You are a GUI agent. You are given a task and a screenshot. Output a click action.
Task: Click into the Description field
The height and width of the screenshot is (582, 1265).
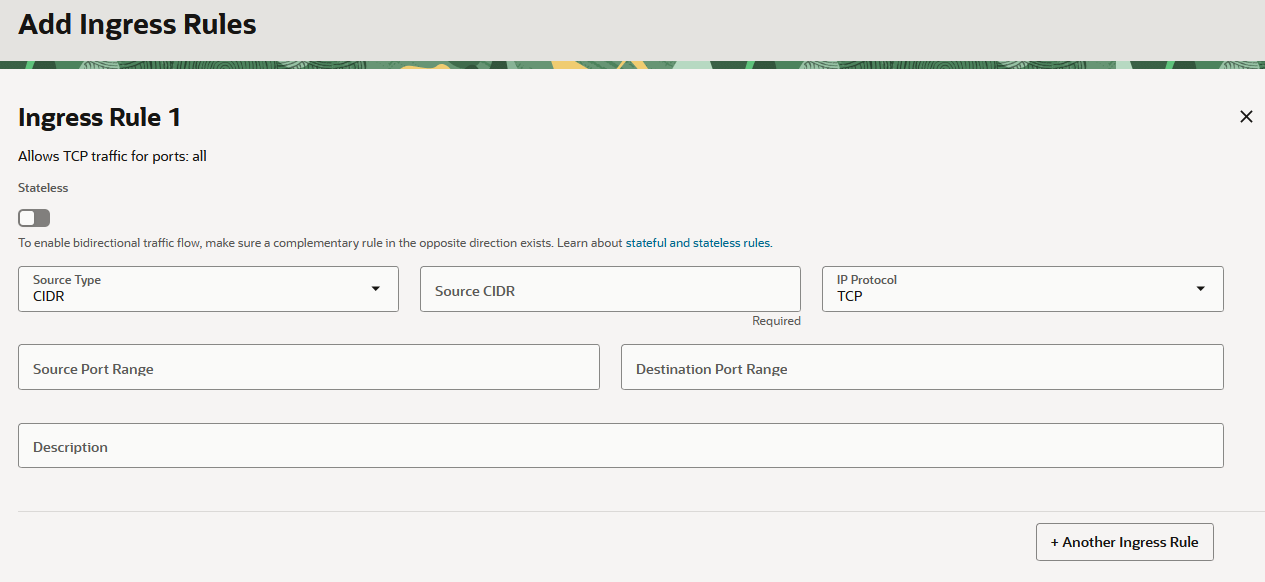(621, 445)
